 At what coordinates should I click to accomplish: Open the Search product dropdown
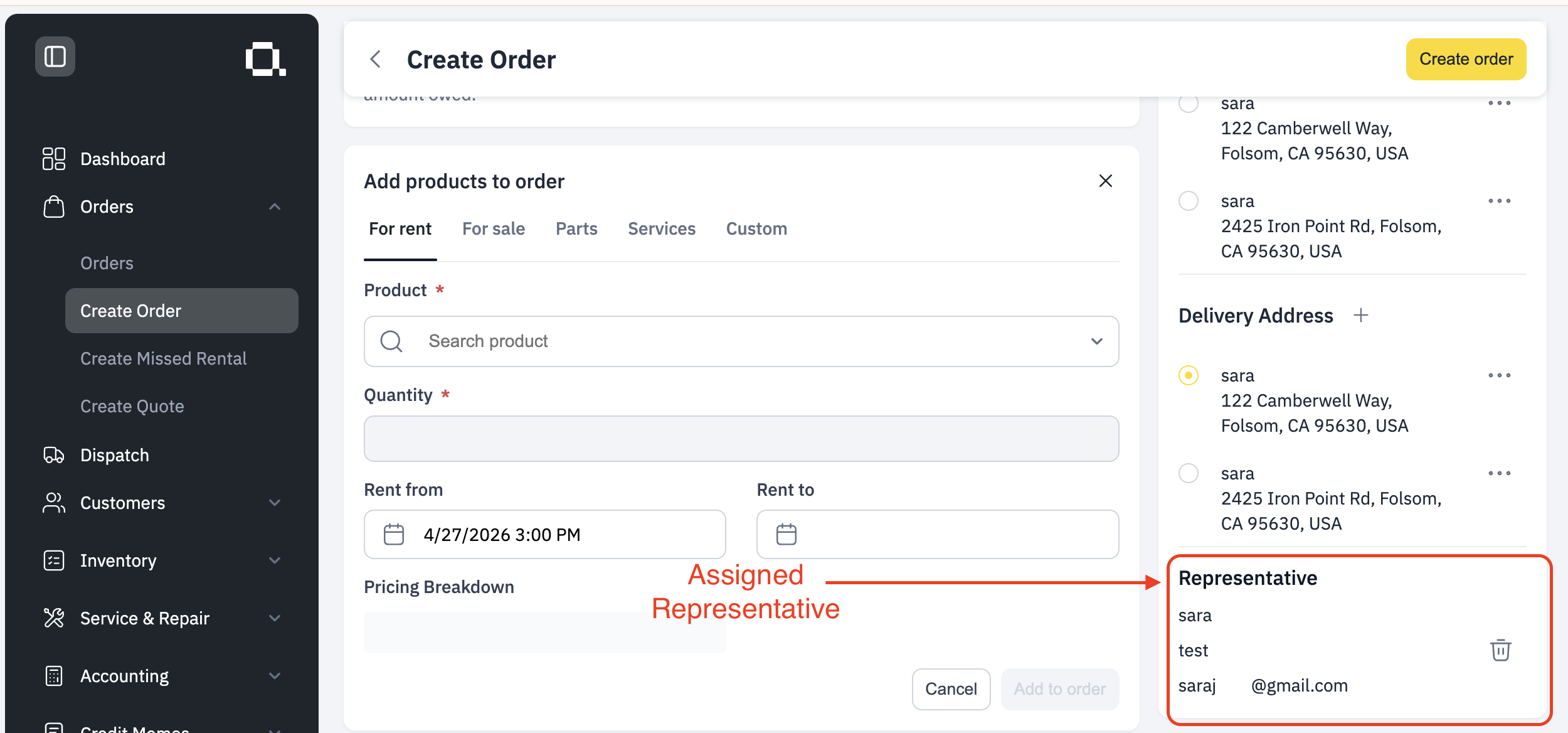click(741, 341)
